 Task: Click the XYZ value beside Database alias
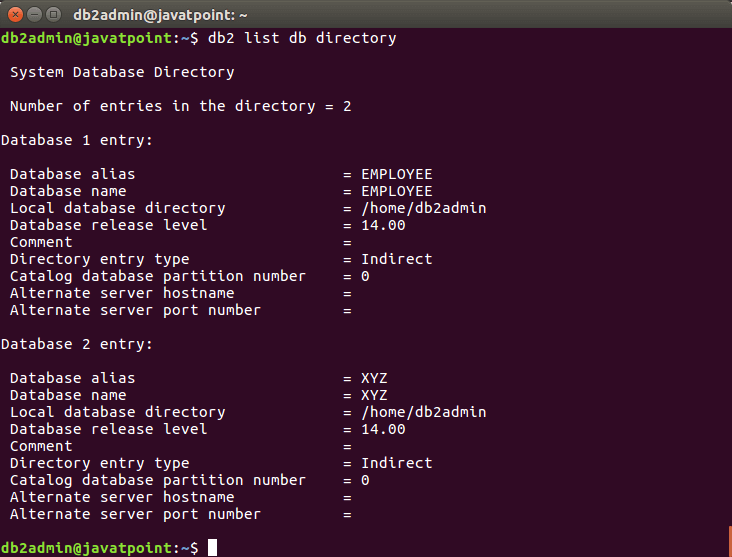(x=374, y=378)
